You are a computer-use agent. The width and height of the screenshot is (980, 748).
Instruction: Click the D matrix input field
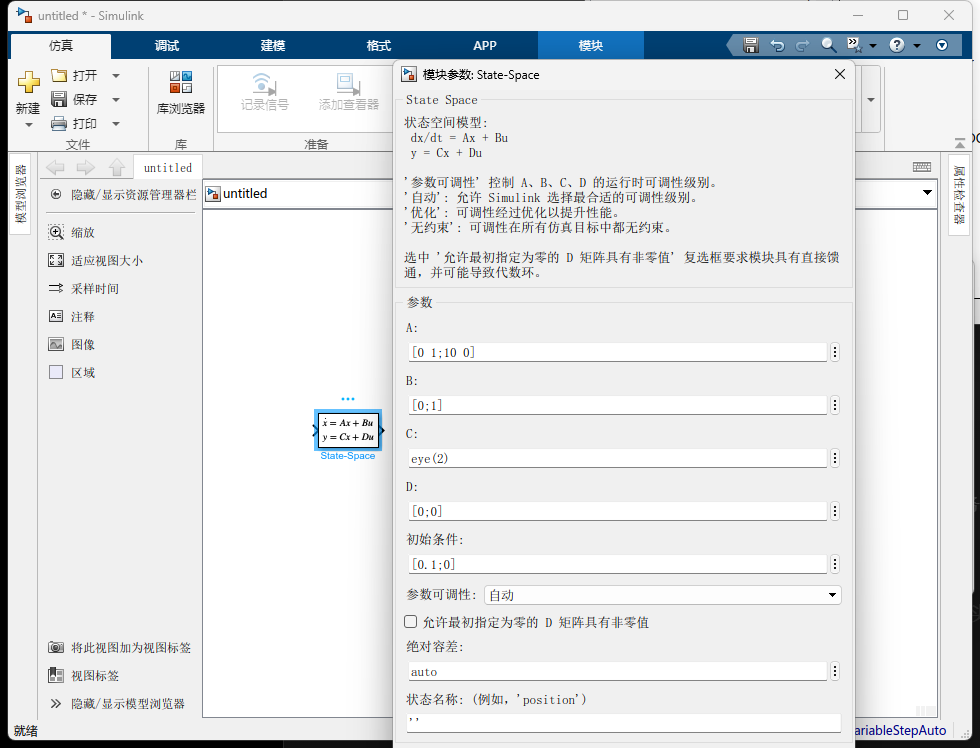coord(618,511)
